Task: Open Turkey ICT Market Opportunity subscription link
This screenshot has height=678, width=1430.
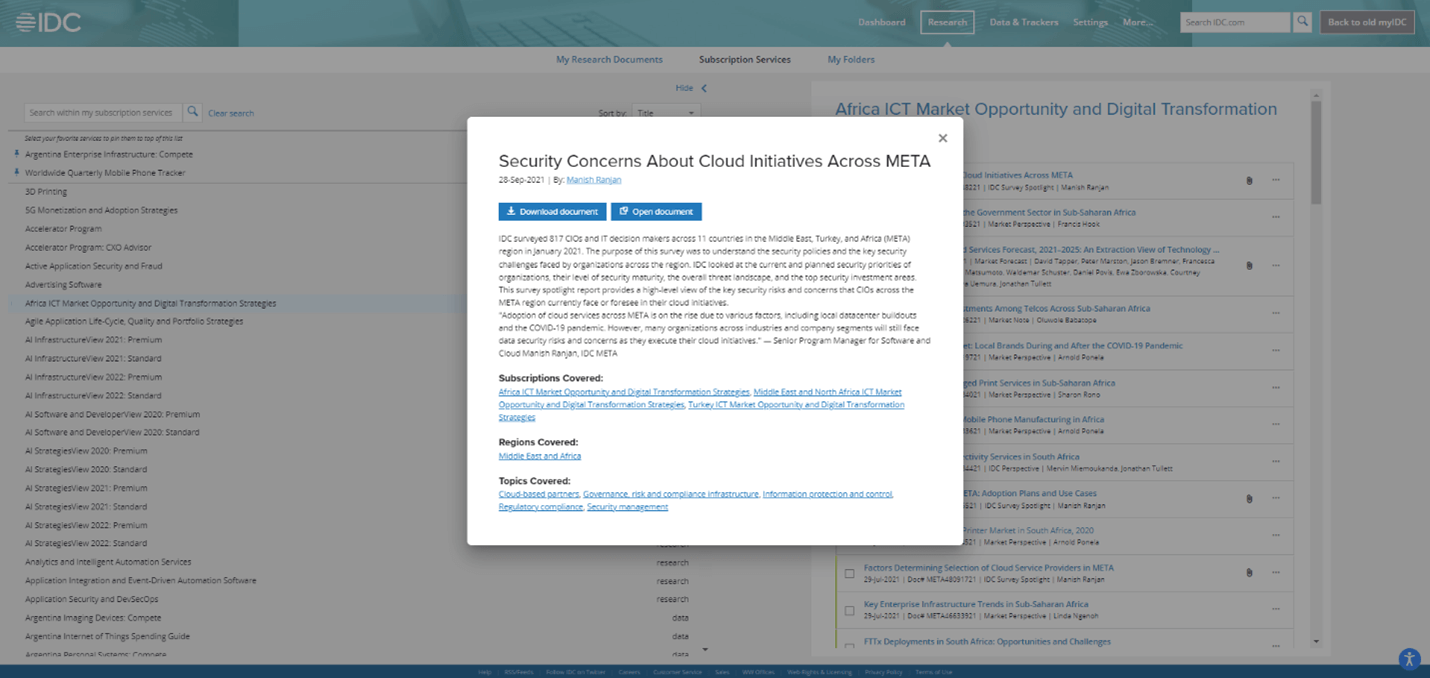Action: point(796,405)
